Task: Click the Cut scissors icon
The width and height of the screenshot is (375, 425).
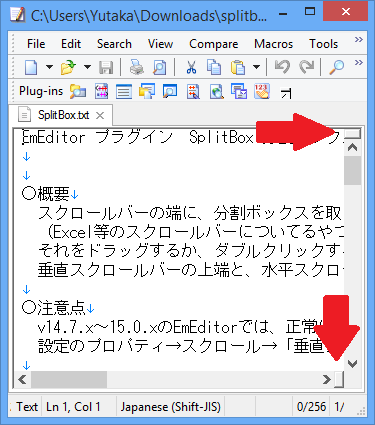Action: click(x=191, y=67)
